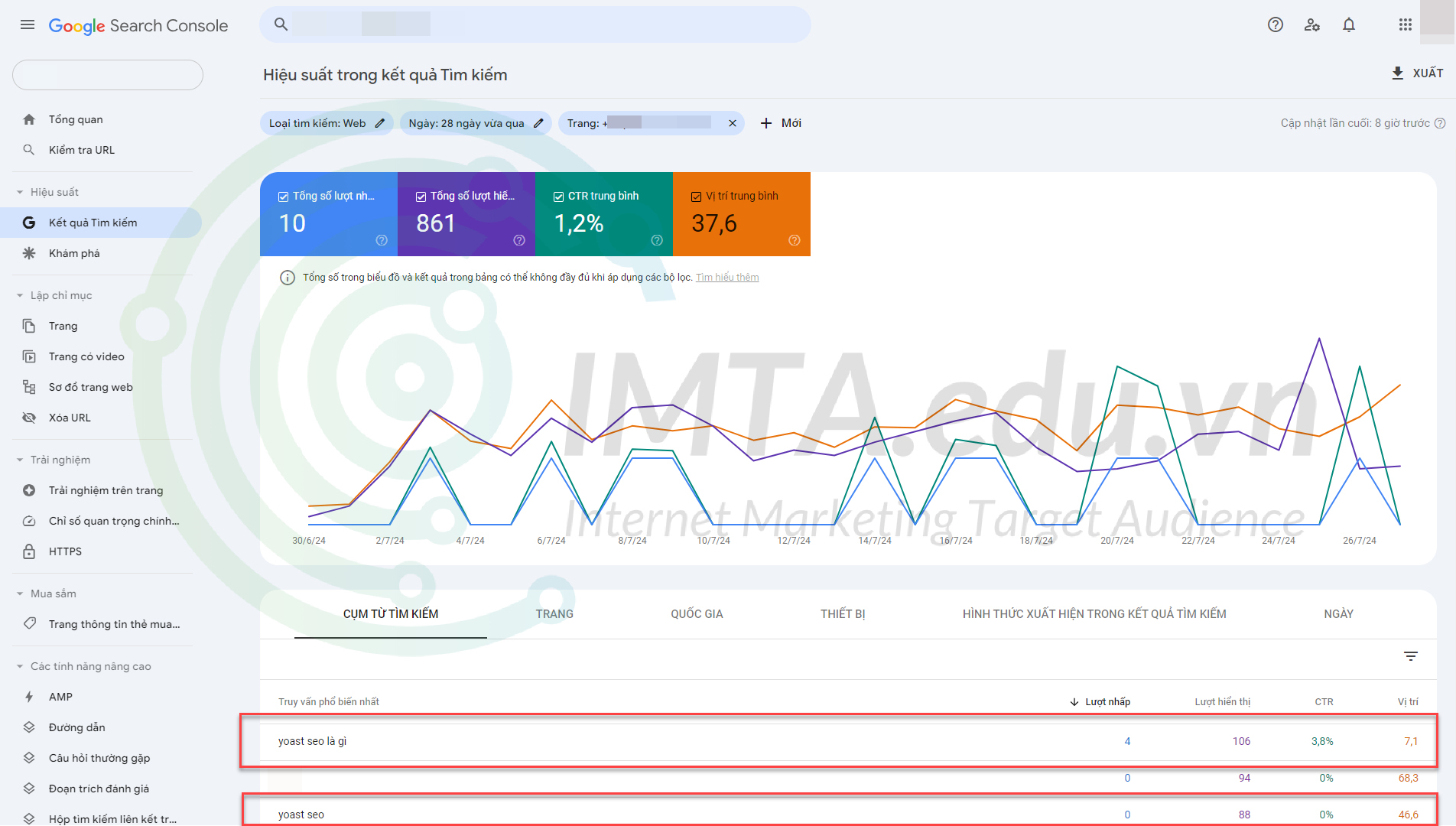1456x826 pixels.
Task: Sort table by Lượt nhấp column
Action: (1100, 701)
